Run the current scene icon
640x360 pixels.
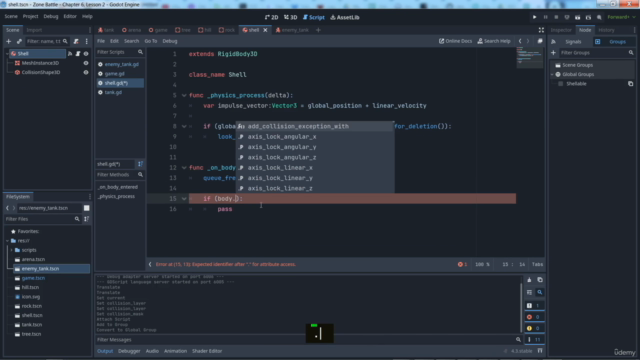tap(578, 17)
